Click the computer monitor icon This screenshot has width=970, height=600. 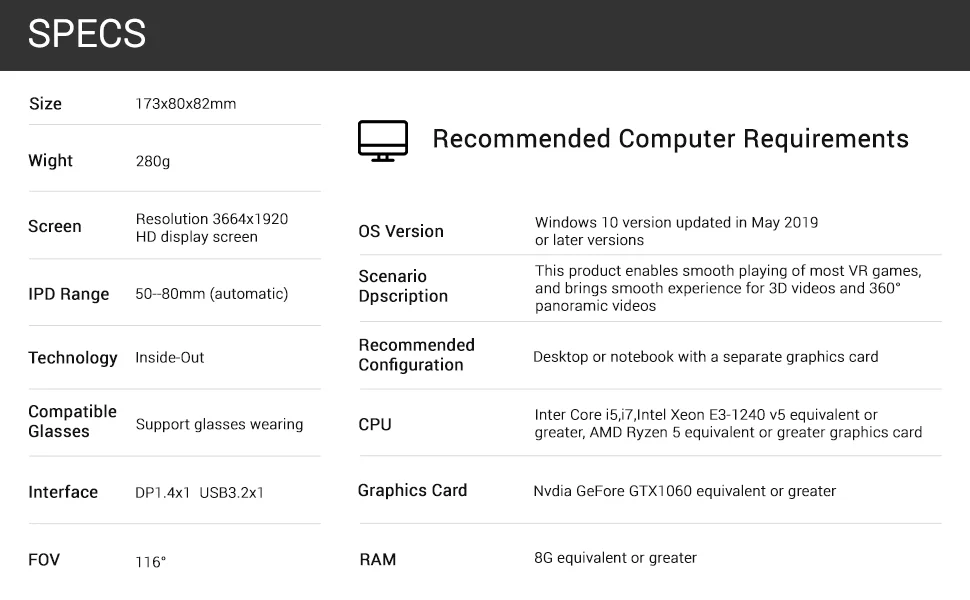click(383, 141)
